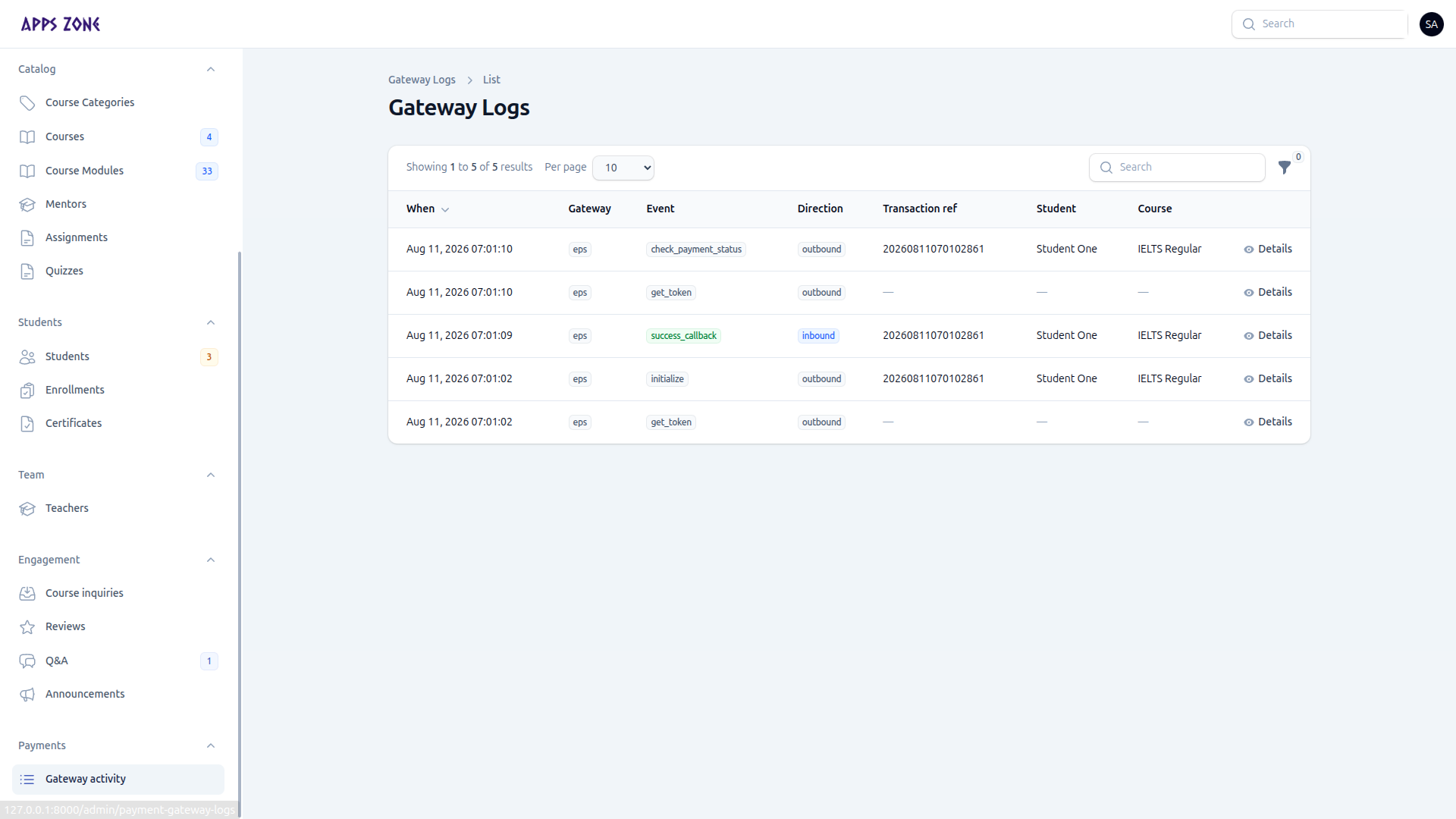
Task: Click the Event column header
Action: [x=661, y=209]
